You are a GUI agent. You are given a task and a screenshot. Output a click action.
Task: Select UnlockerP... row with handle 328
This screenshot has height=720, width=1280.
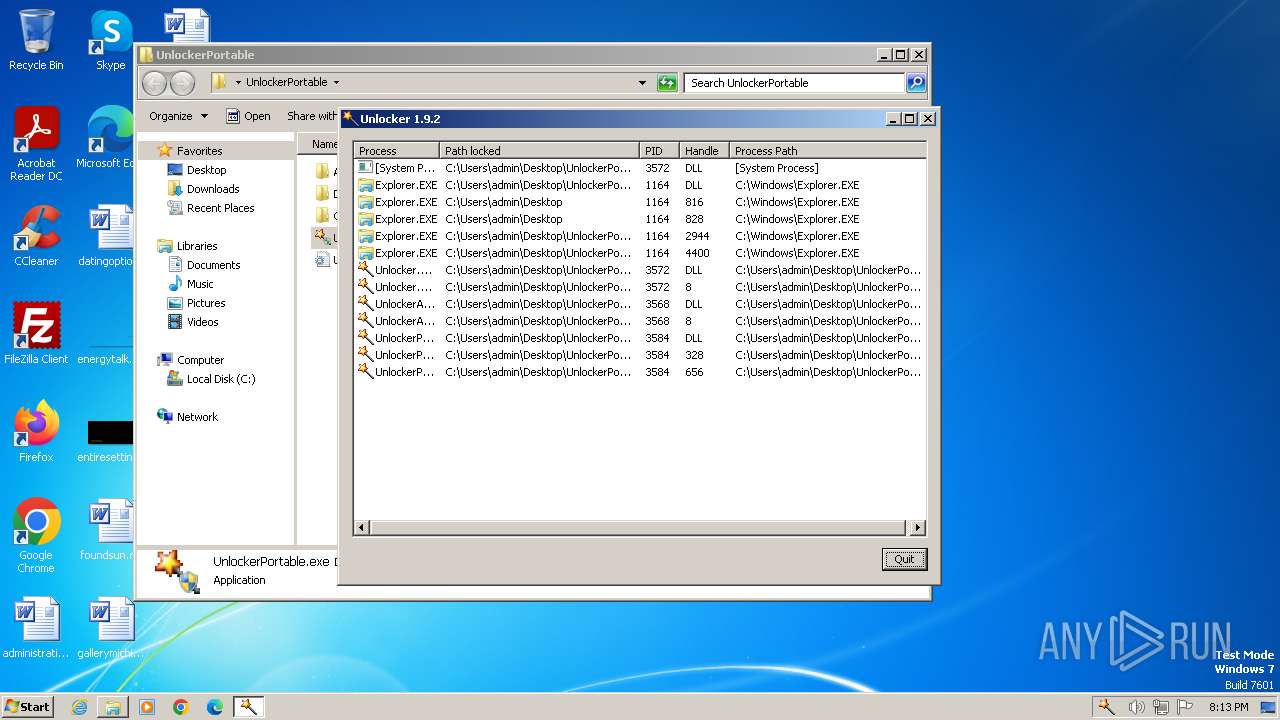(x=640, y=355)
